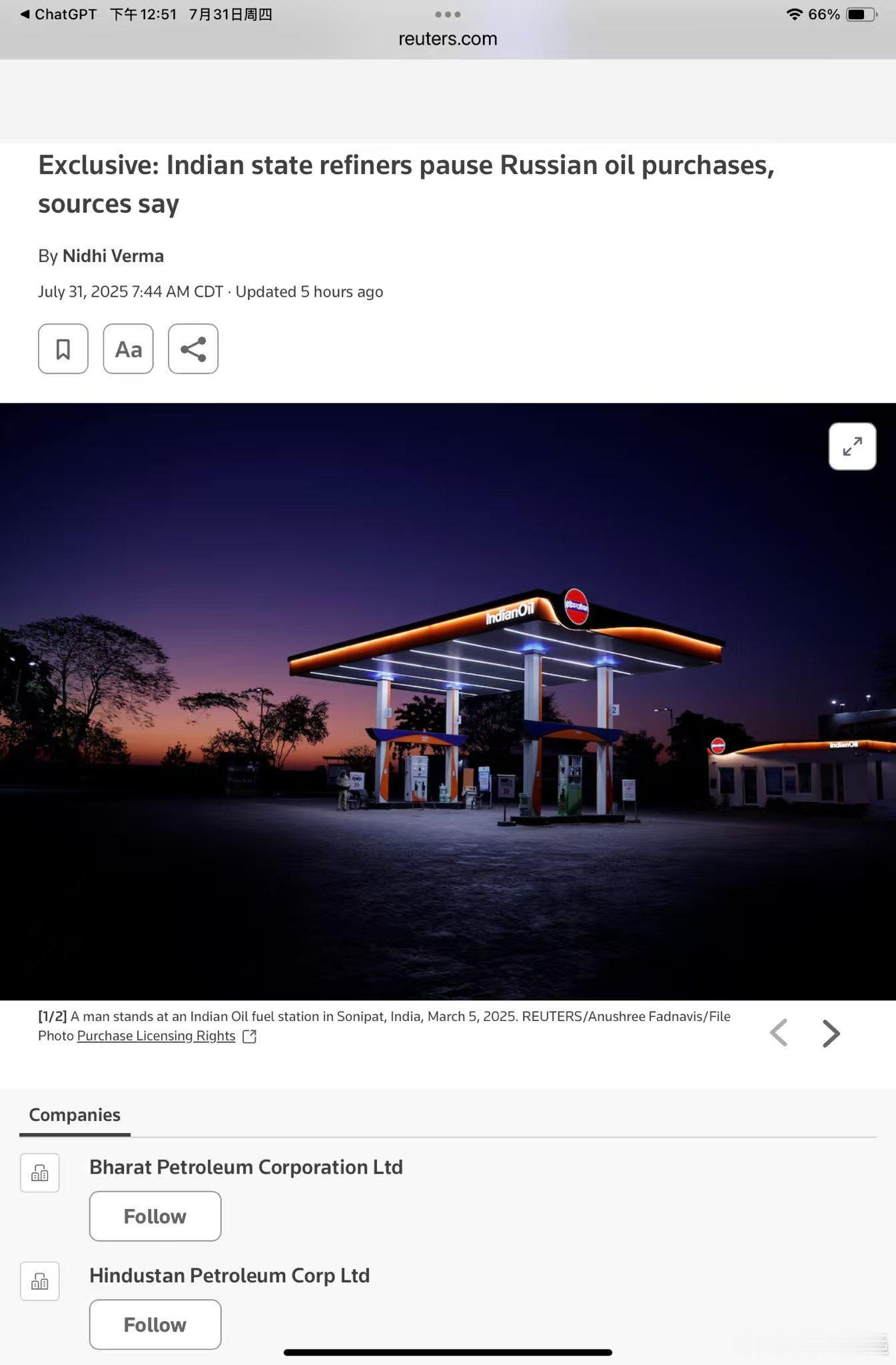
Task: Tap the Indian Oil station photo
Action: coord(448,702)
